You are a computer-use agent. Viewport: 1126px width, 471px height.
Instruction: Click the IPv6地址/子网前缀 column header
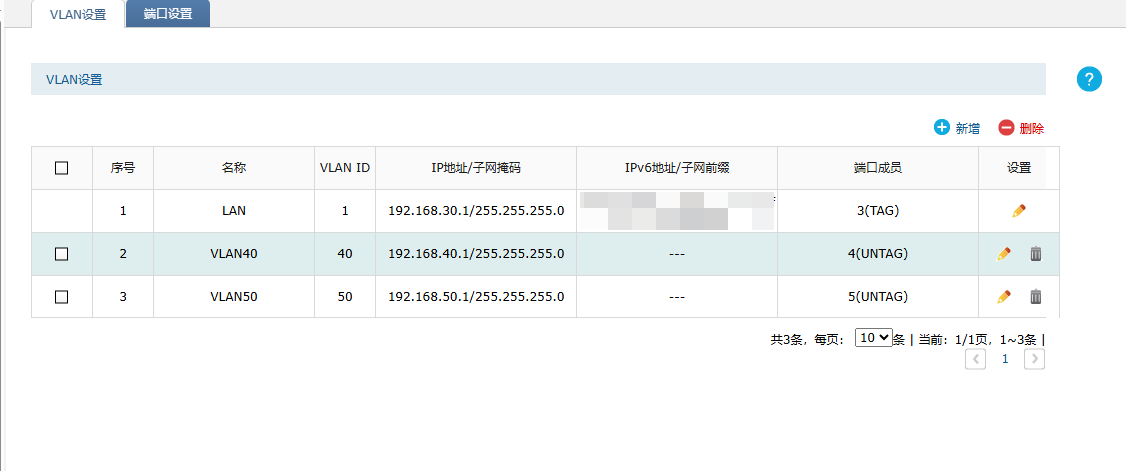click(x=677, y=168)
